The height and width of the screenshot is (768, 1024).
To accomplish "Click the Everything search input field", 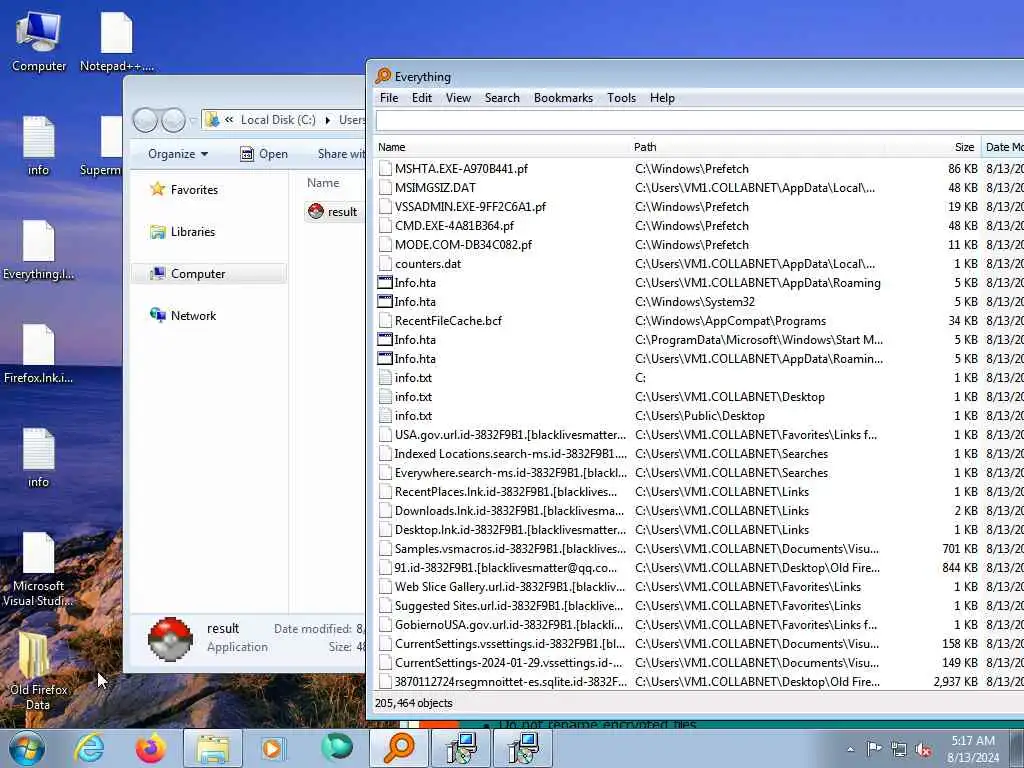I will pyautogui.click(x=700, y=121).
